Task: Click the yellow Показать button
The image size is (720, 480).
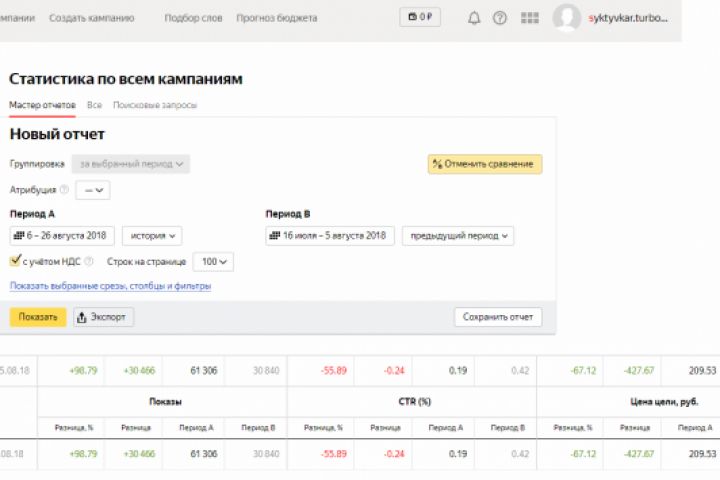Action: click(x=38, y=317)
